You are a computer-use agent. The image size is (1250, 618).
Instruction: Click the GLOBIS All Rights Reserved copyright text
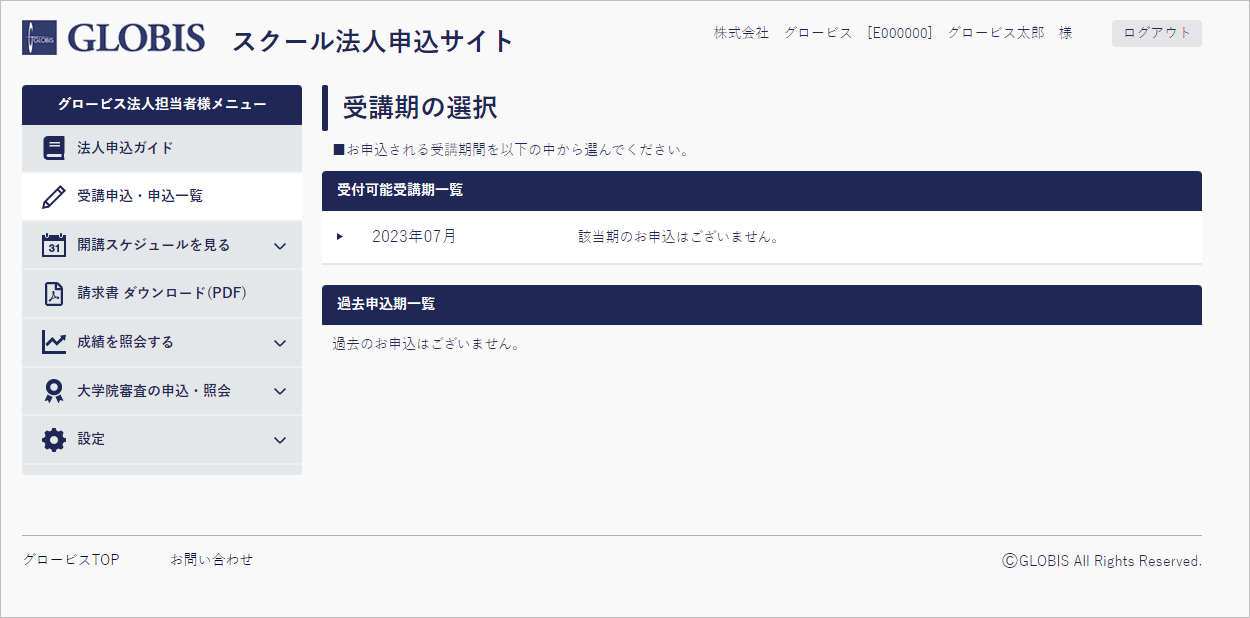pyautogui.click(x=1102, y=561)
